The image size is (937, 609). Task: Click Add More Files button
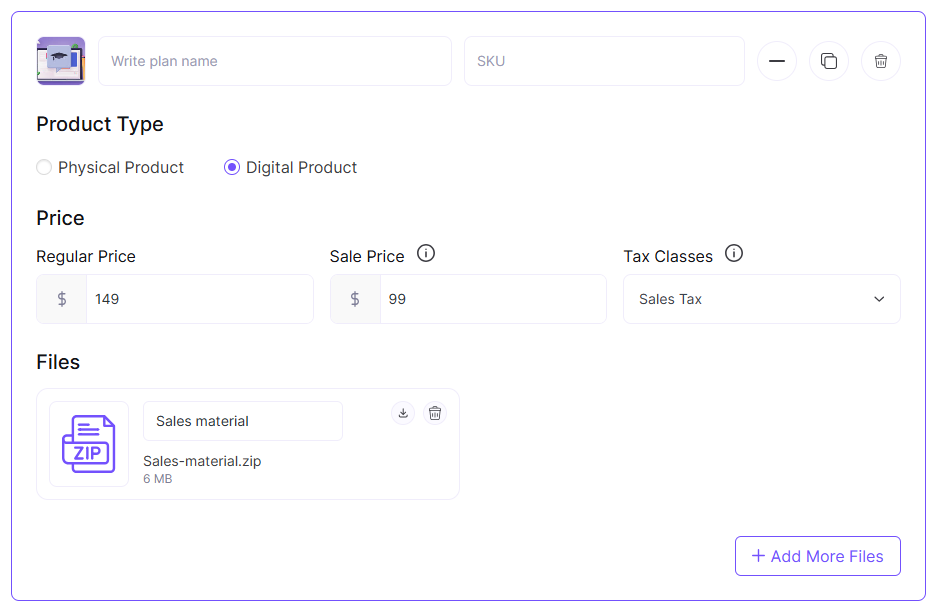click(x=817, y=556)
